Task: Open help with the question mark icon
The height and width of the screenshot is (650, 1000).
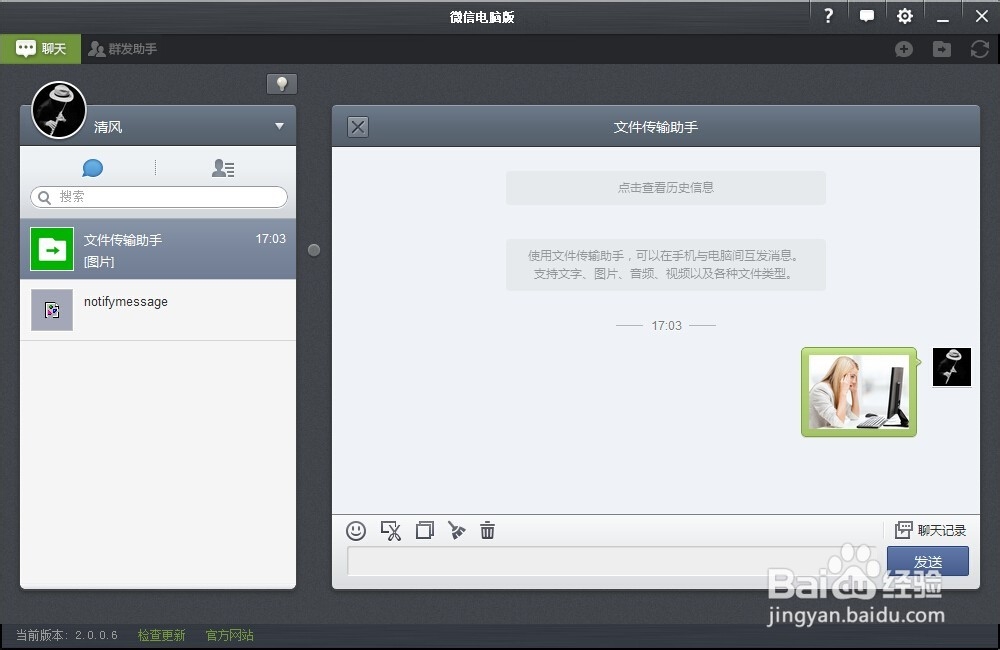Action: pos(828,16)
